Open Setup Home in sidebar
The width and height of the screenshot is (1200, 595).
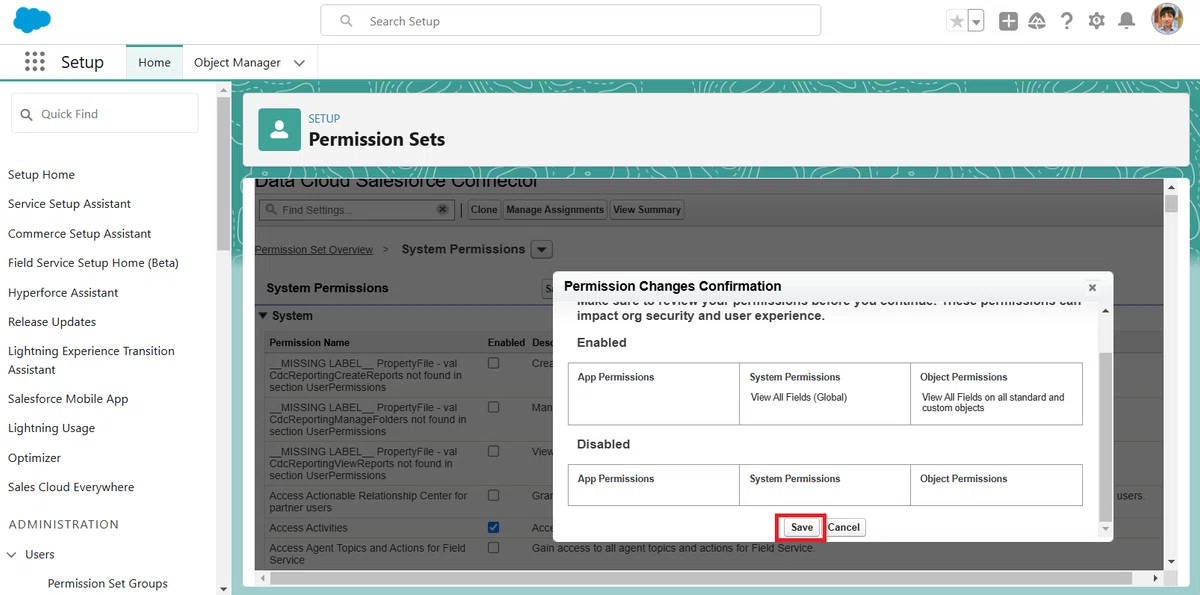click(x=41, y=175)
